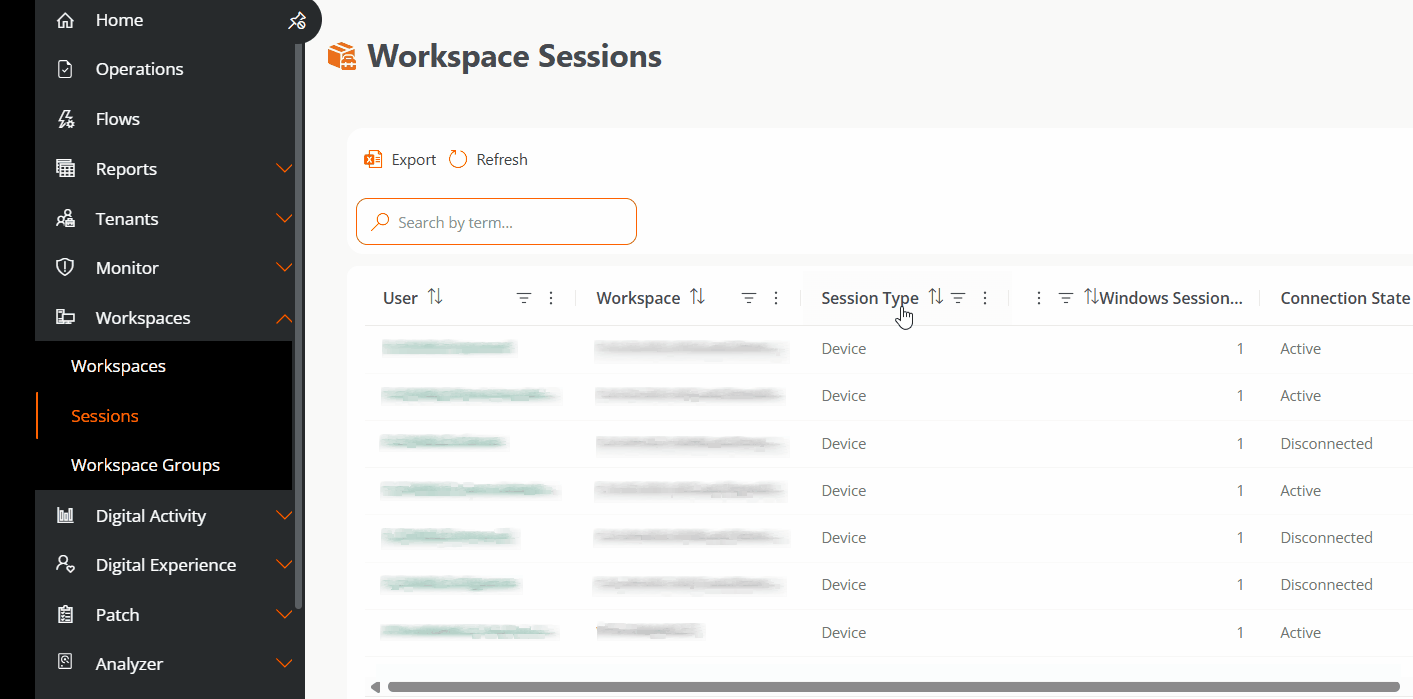Expand the Digital Activity section

pos(284,516)
